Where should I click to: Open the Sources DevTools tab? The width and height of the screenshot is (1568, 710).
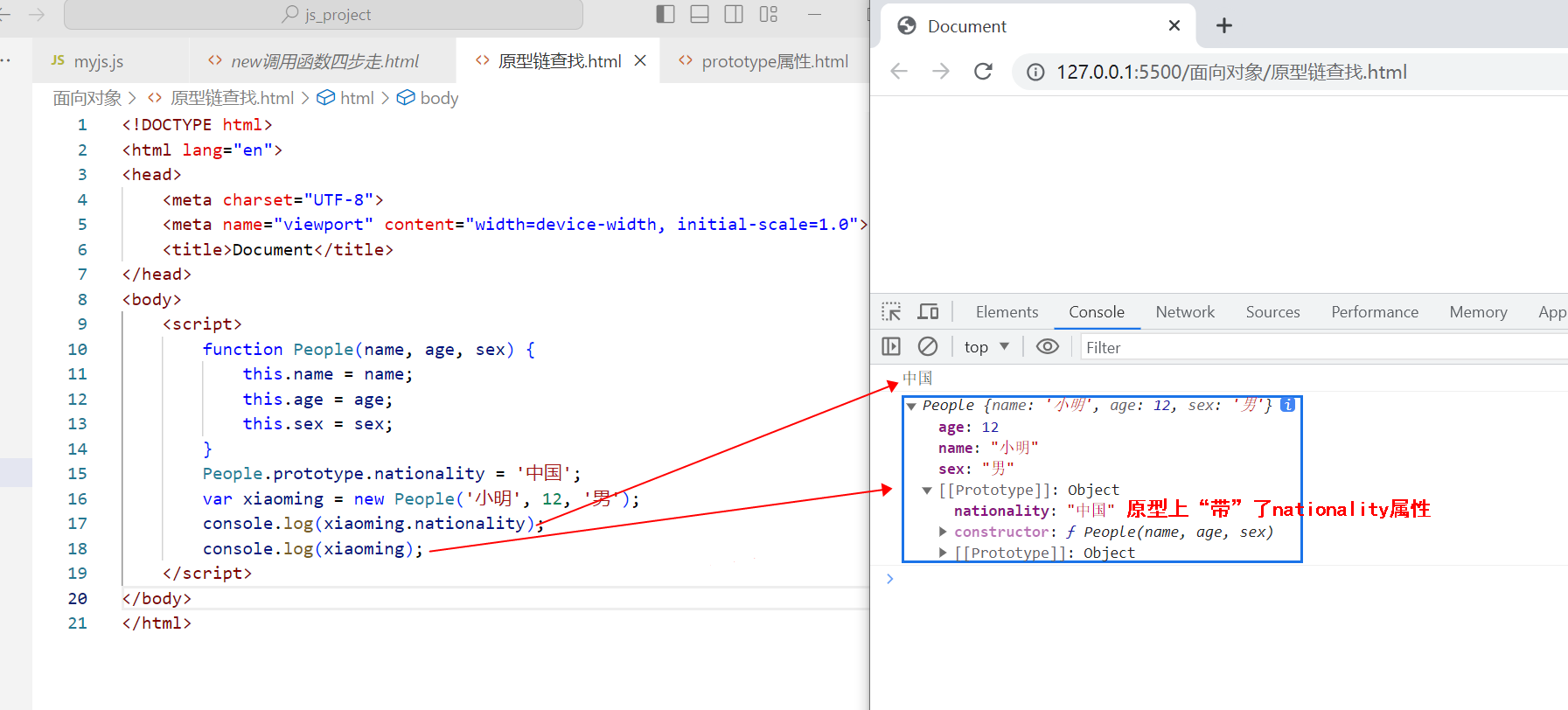coord(1272,312)
